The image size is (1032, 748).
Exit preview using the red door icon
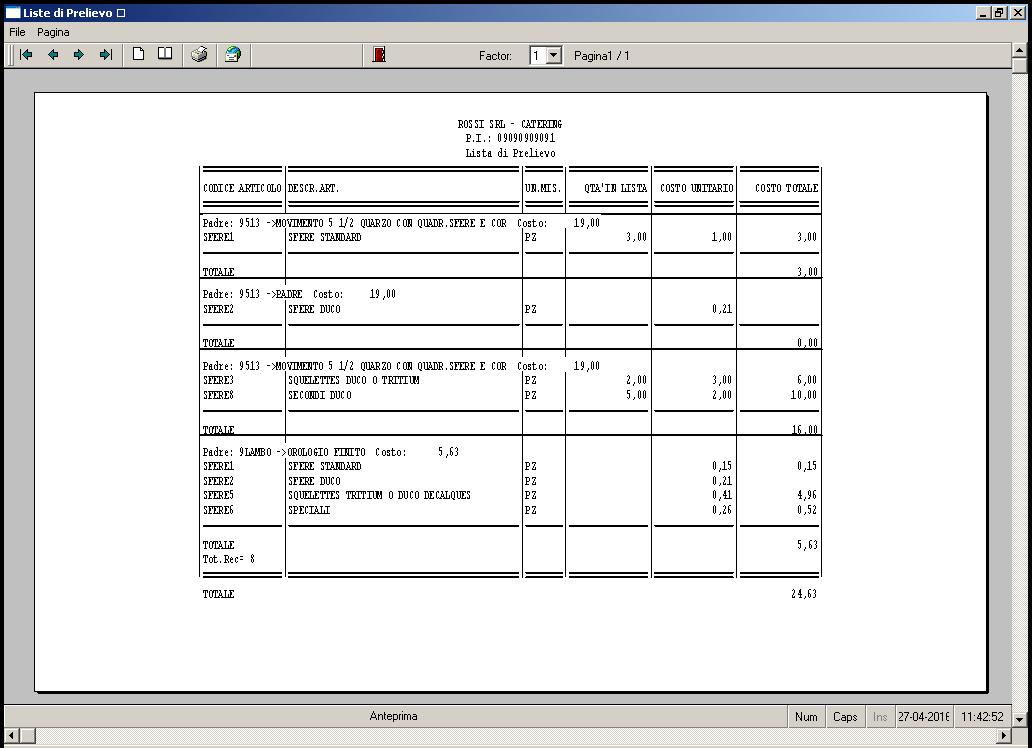click(x=378, y=55)
